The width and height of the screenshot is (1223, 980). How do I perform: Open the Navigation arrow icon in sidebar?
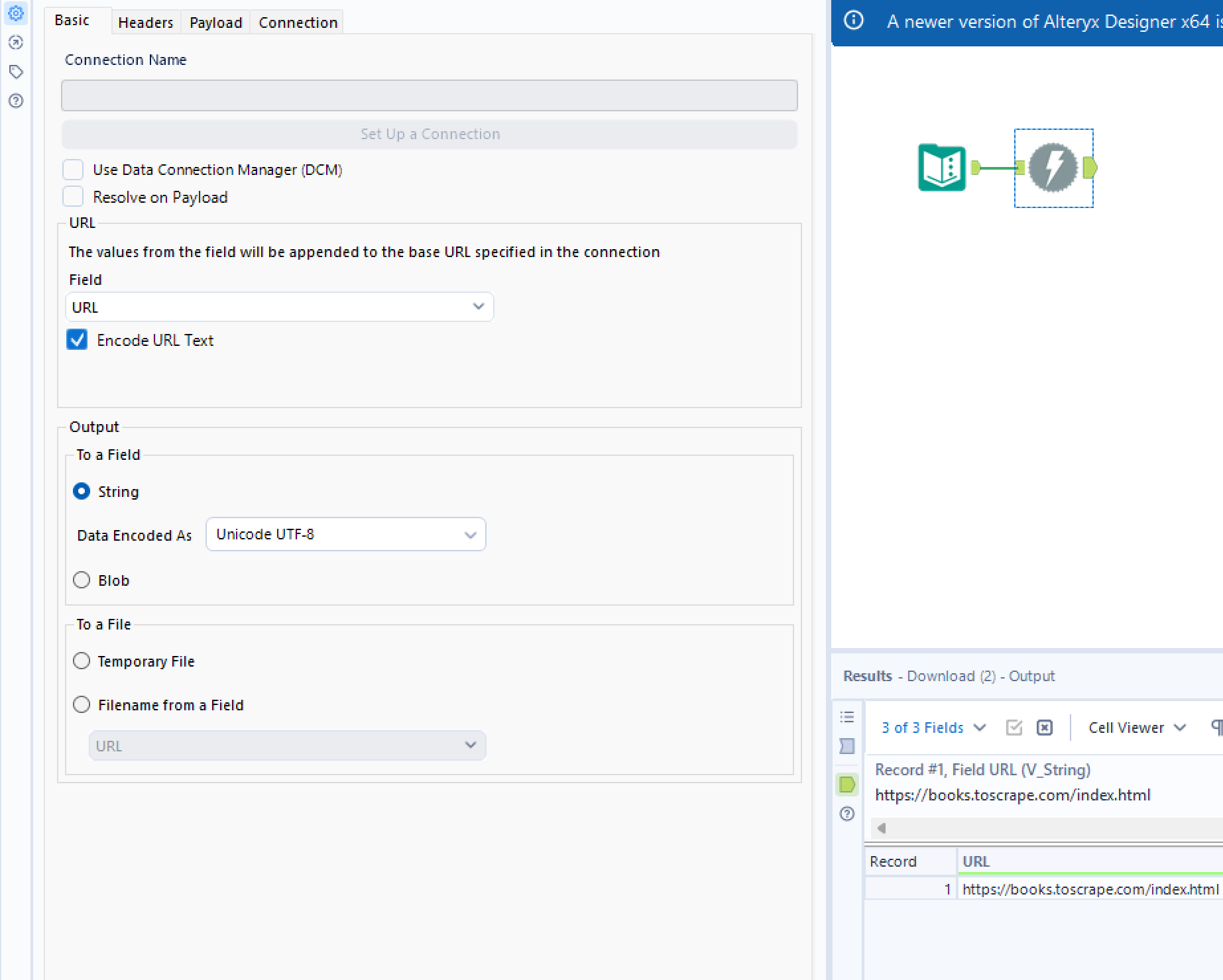16,42
